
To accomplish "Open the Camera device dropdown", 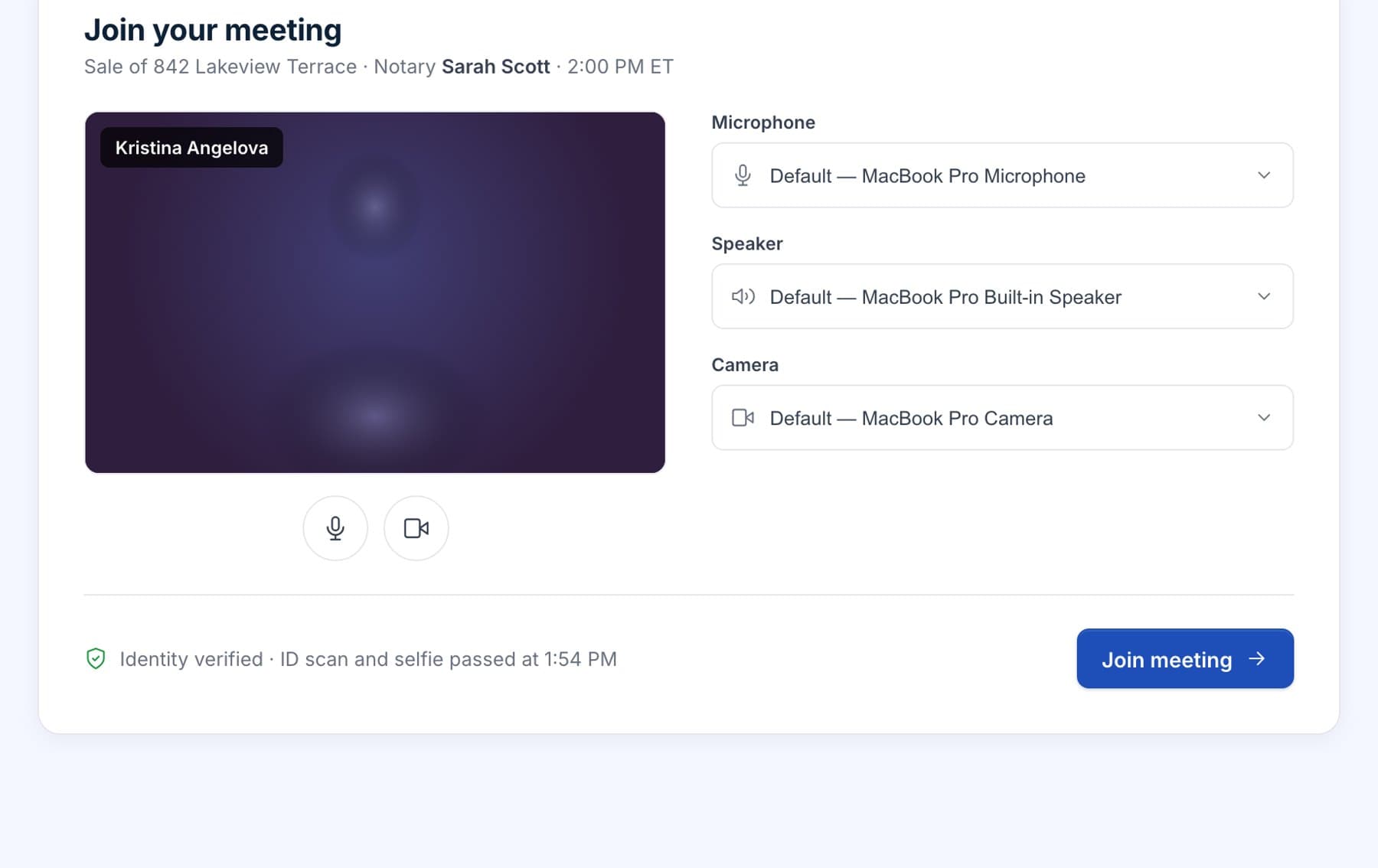I will 1002,418.
